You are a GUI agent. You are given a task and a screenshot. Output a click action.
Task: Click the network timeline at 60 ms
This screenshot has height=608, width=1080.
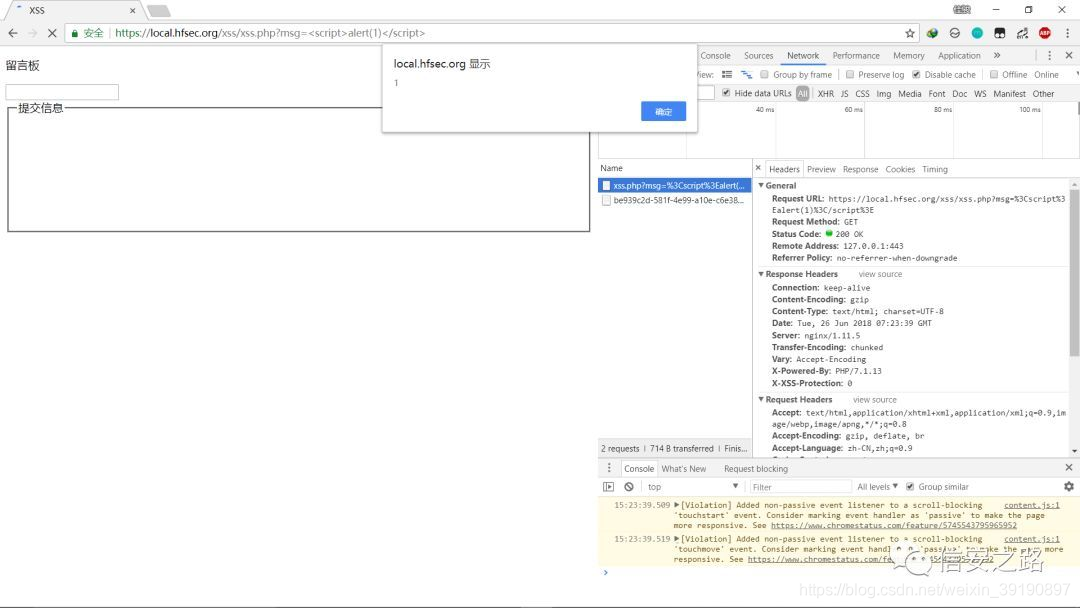point(853,109)
